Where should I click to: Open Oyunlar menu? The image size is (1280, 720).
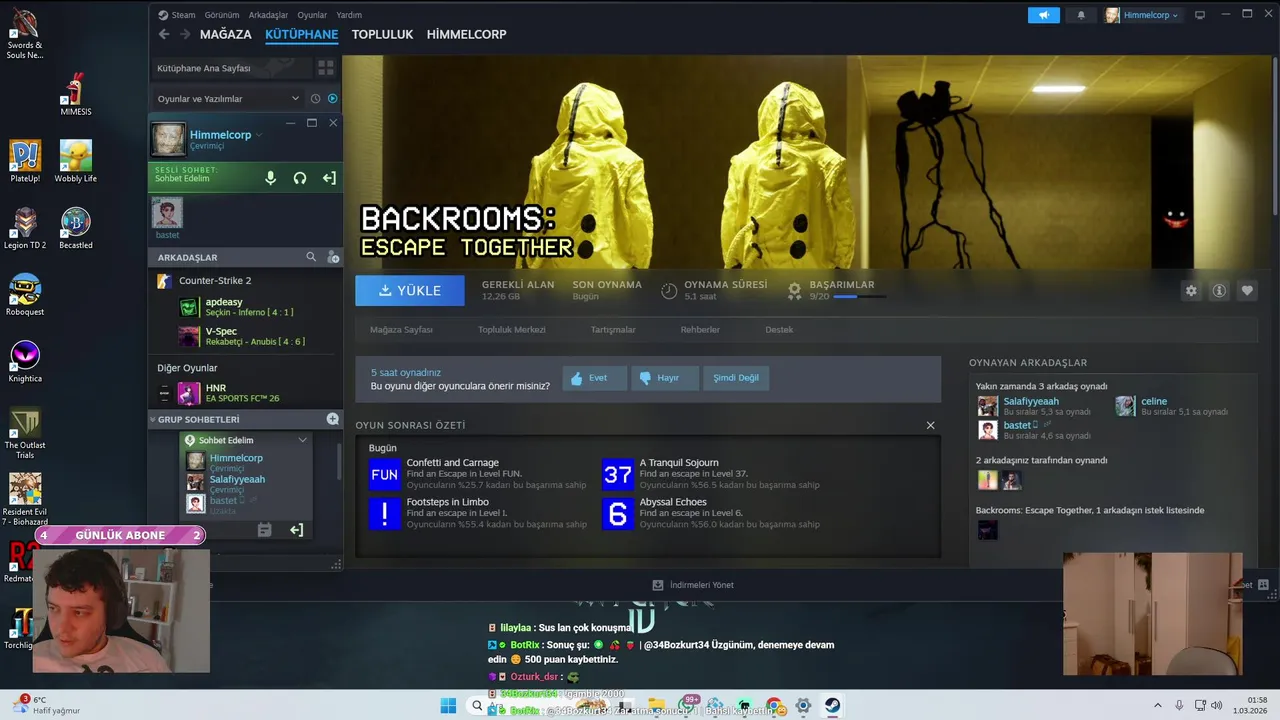(312, 15)
